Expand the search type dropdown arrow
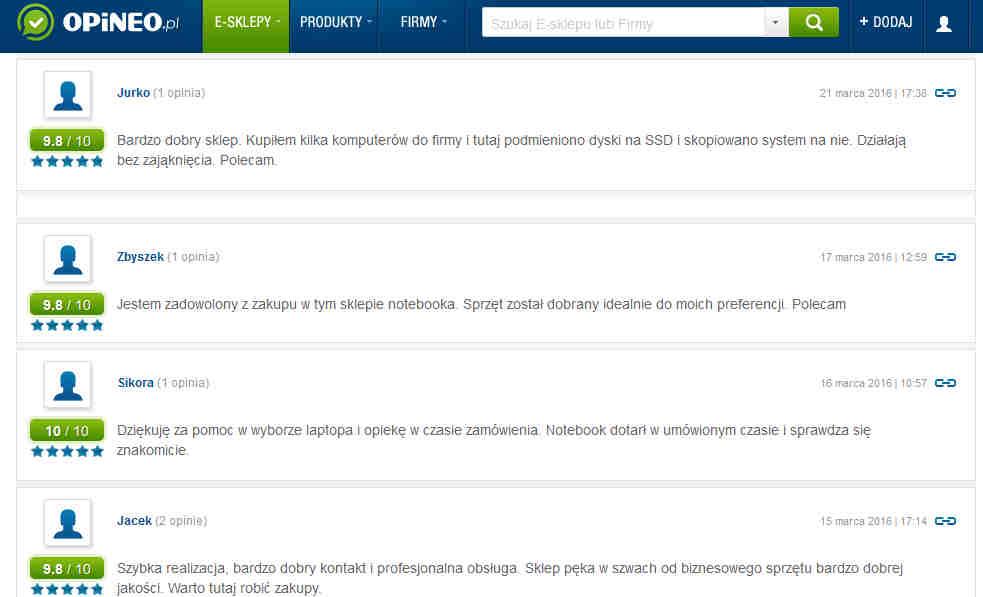 tap(775, 23)
